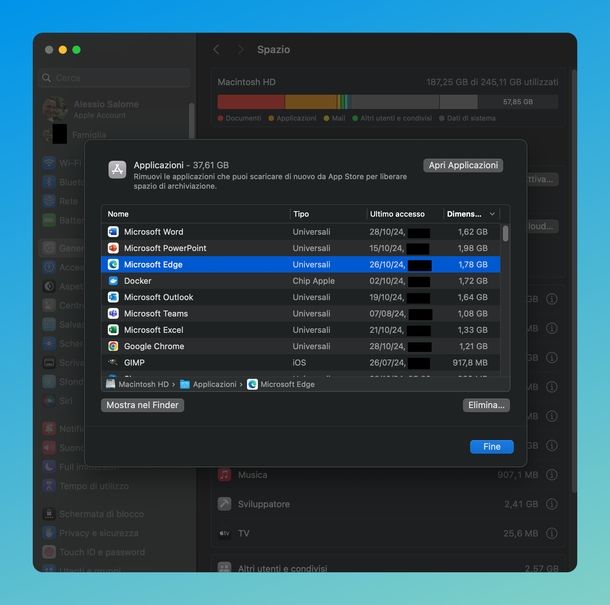Click the Elimina... button

486,405
